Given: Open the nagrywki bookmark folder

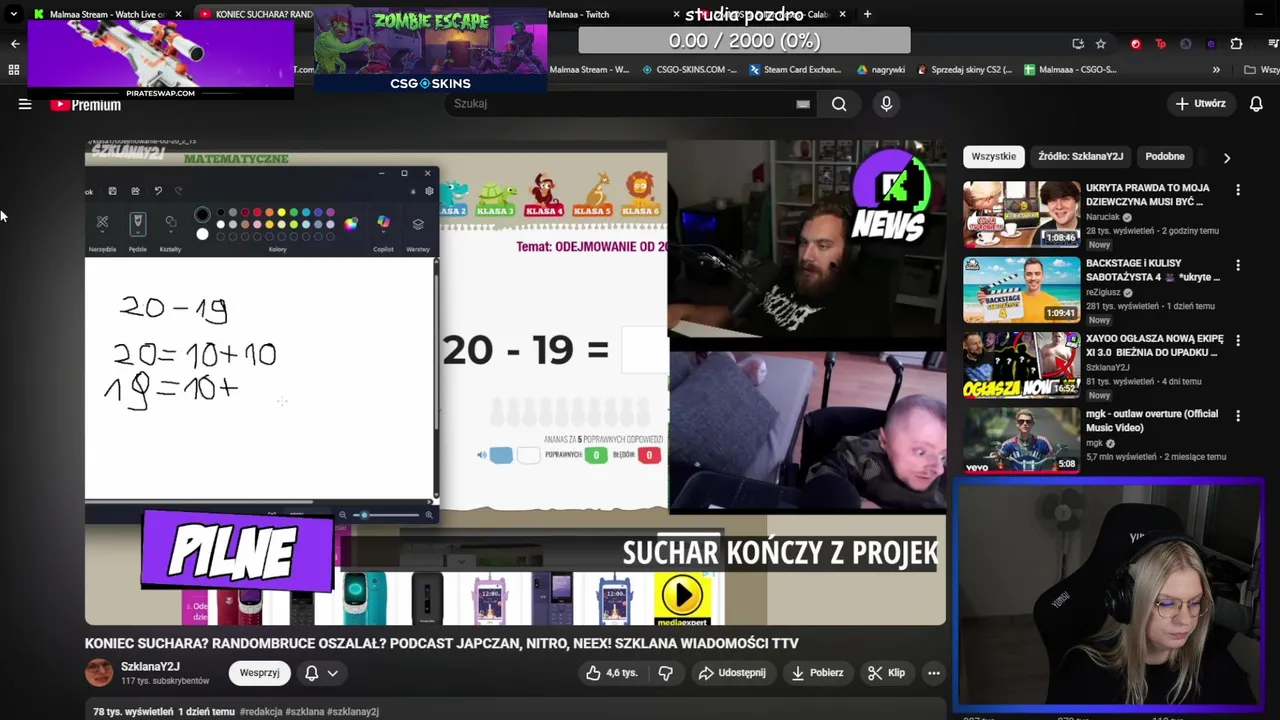Looking at the screenshot, I should coord(881,70).
